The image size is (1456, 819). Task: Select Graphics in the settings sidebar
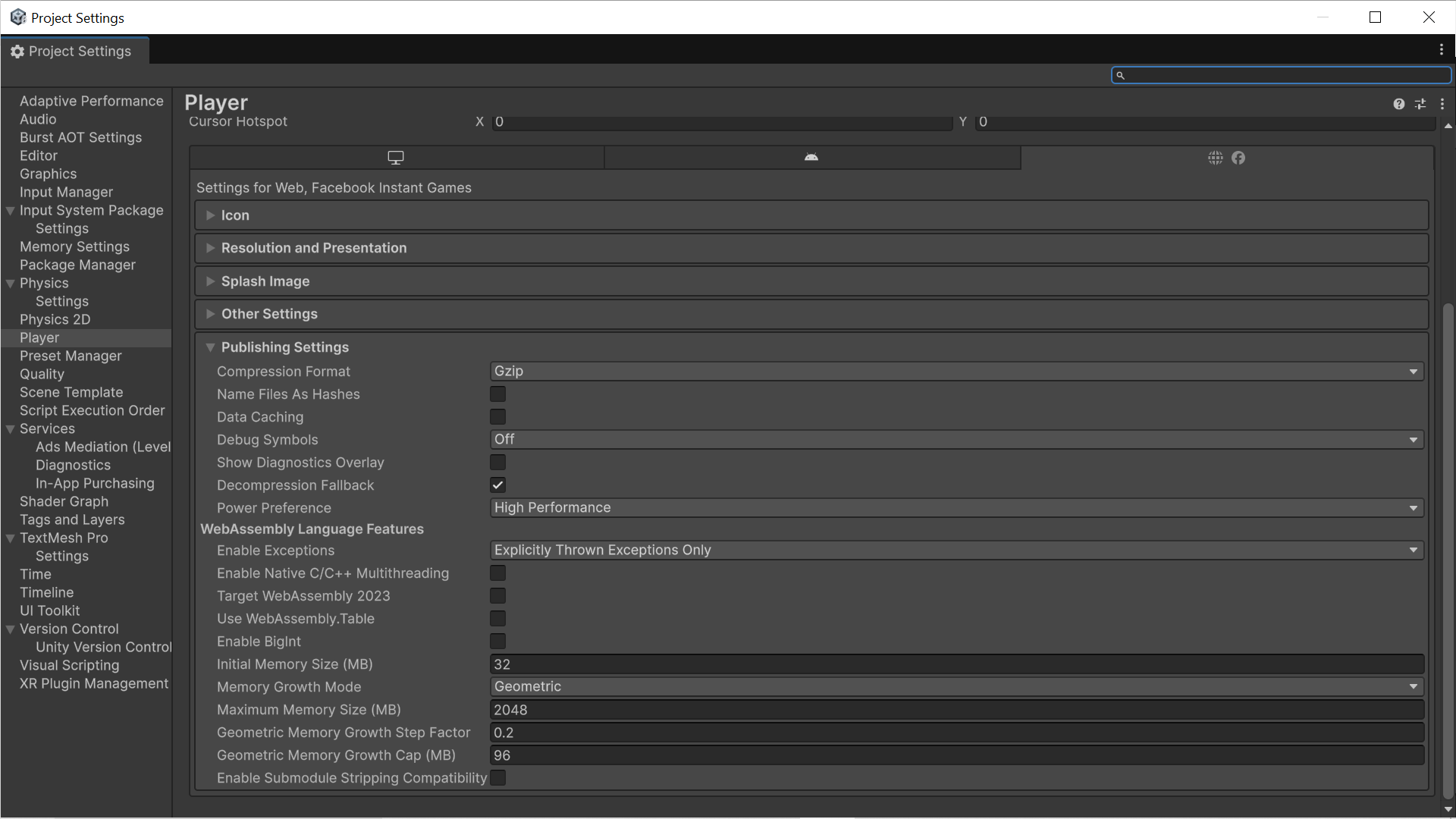pos(48,174)
